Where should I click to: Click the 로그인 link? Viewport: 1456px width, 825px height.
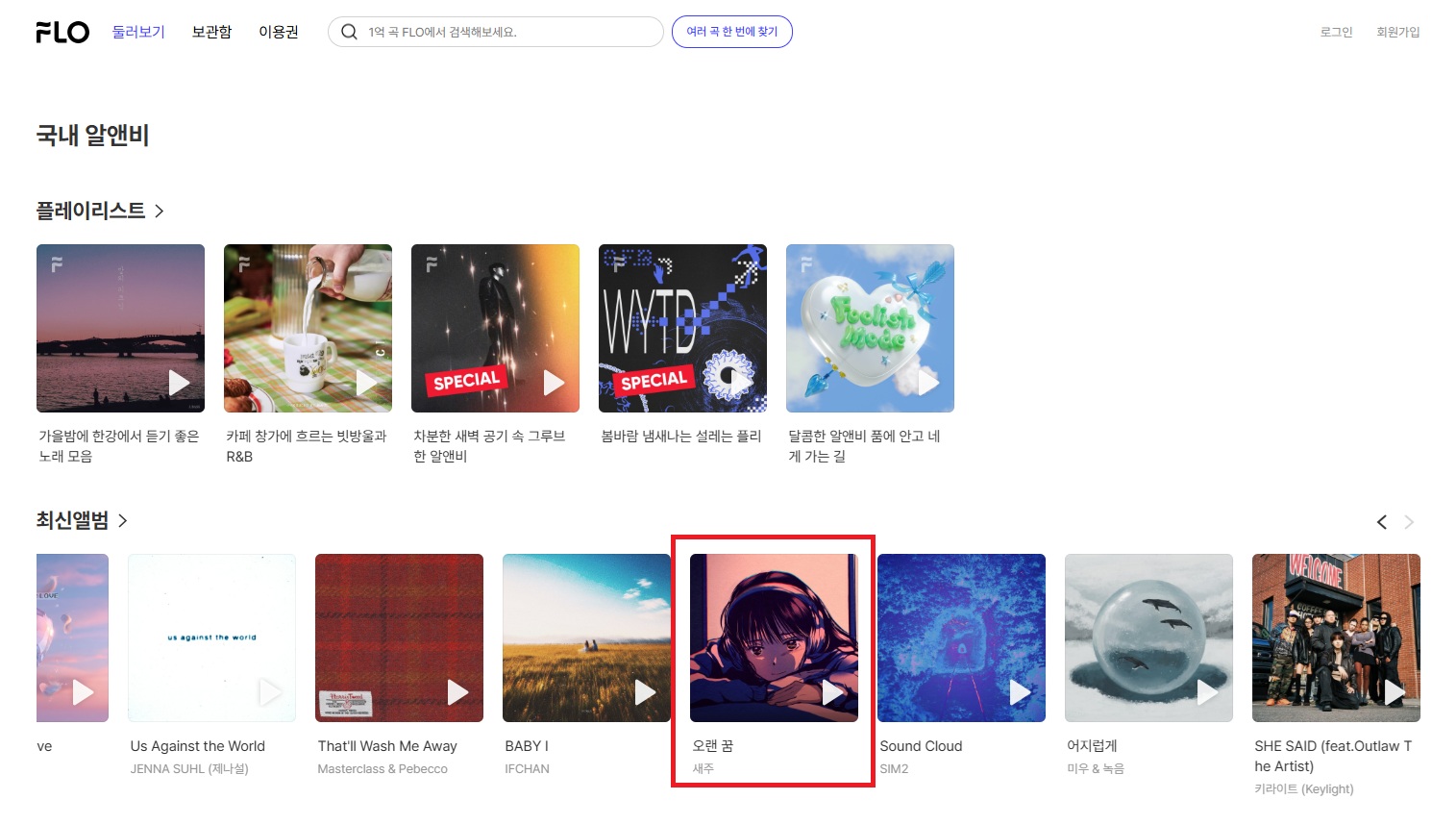[1336, 32]
